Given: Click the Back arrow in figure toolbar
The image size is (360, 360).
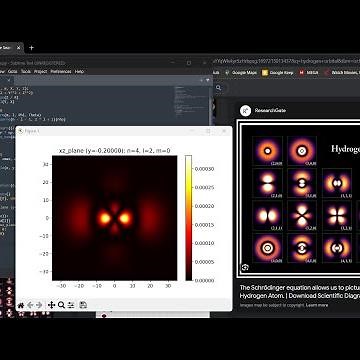Looking at the screenshot, I should [x=30, y=305].
